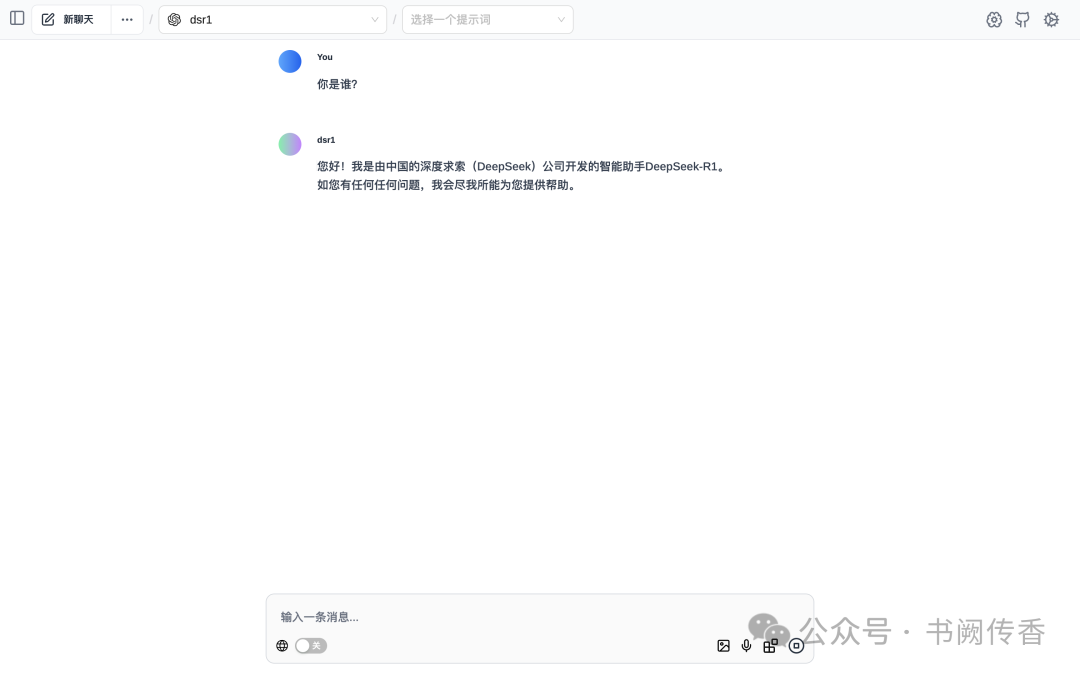Screen dimensions: 1080x675
Task: Open the plugins grid icon in input bar
Action: click(770, 645)
